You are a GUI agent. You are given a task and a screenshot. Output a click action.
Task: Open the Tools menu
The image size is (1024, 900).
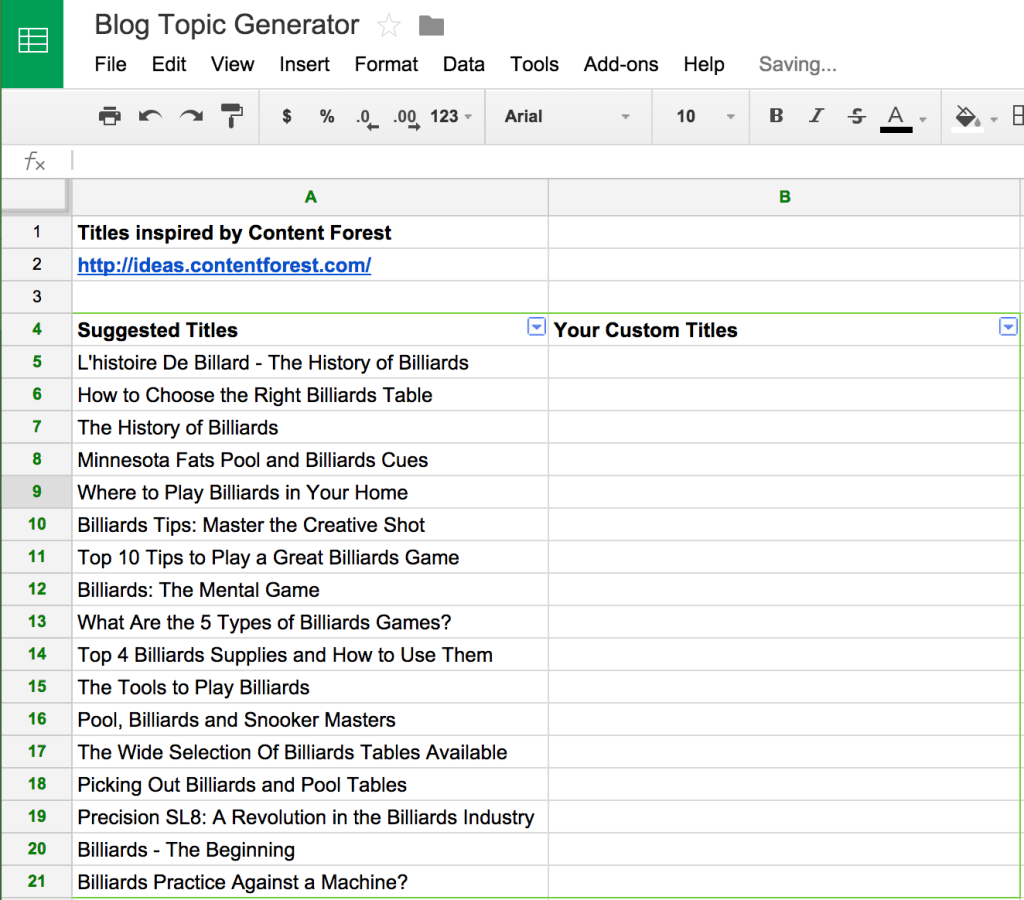pos(534,64)
